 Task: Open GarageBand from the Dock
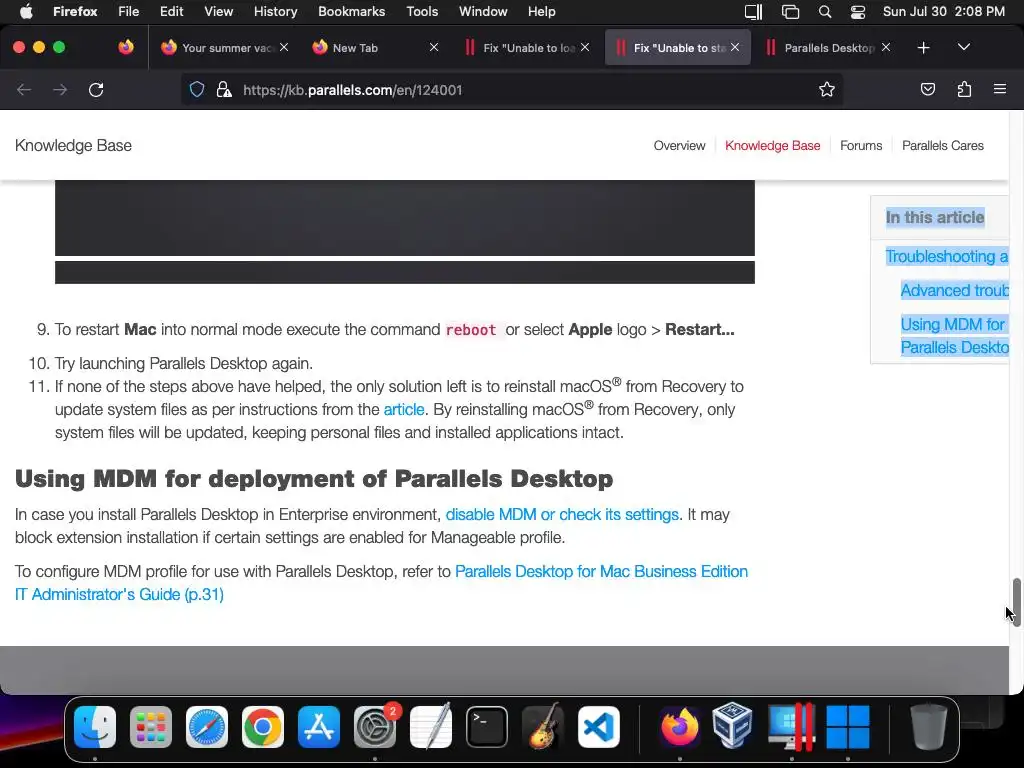pyautogui.click(x=543, y=727)
